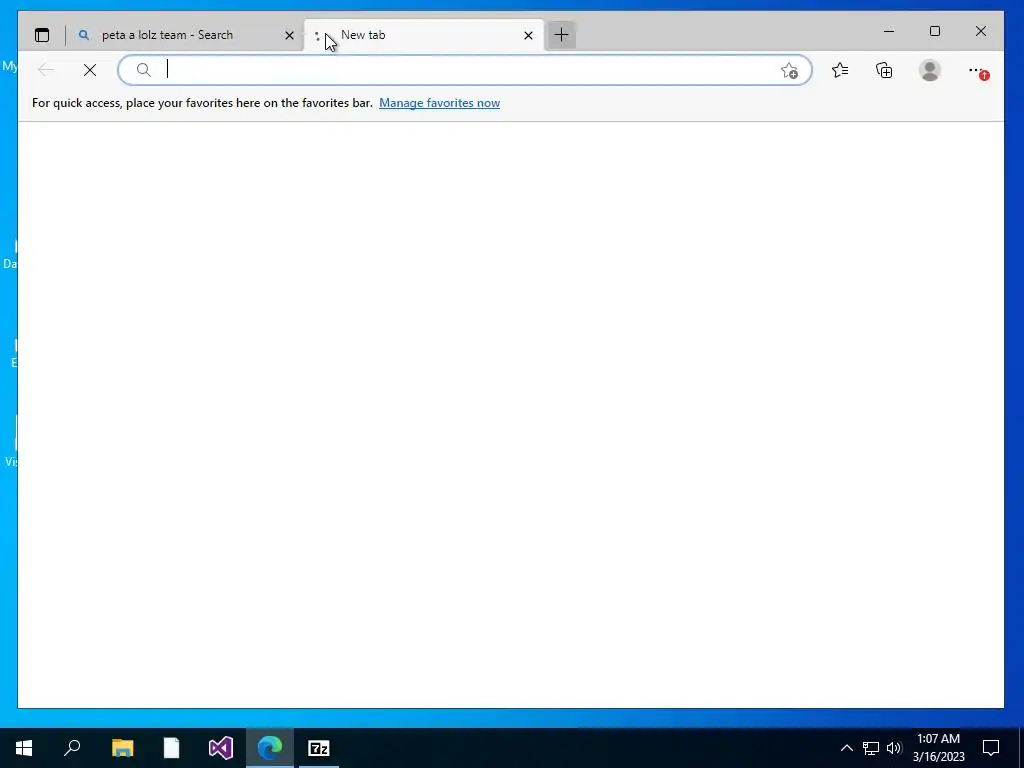Add this page to favorites star icon

click(x=790, y=71)
